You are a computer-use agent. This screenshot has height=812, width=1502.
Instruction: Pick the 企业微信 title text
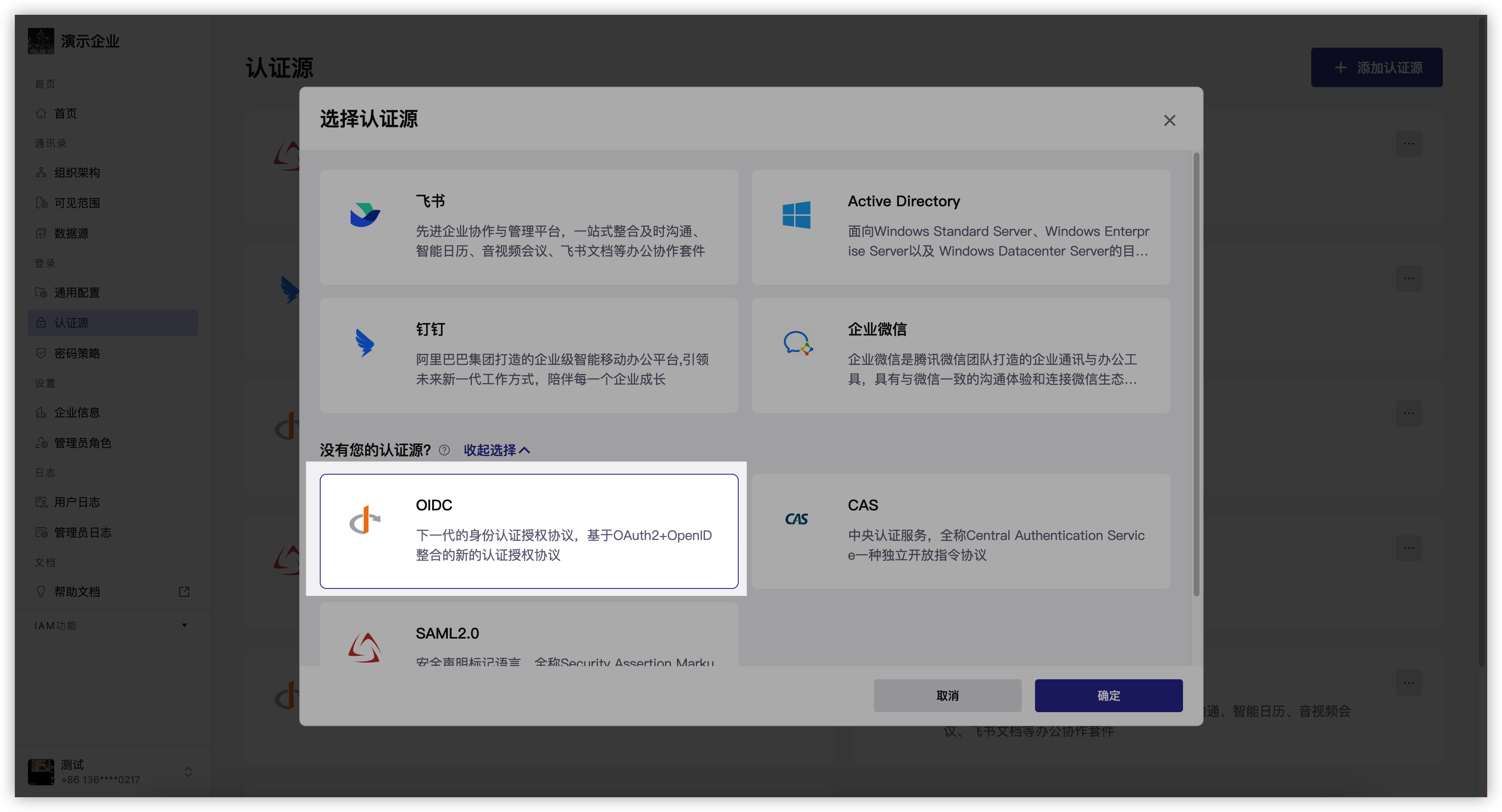click(877, 329)
